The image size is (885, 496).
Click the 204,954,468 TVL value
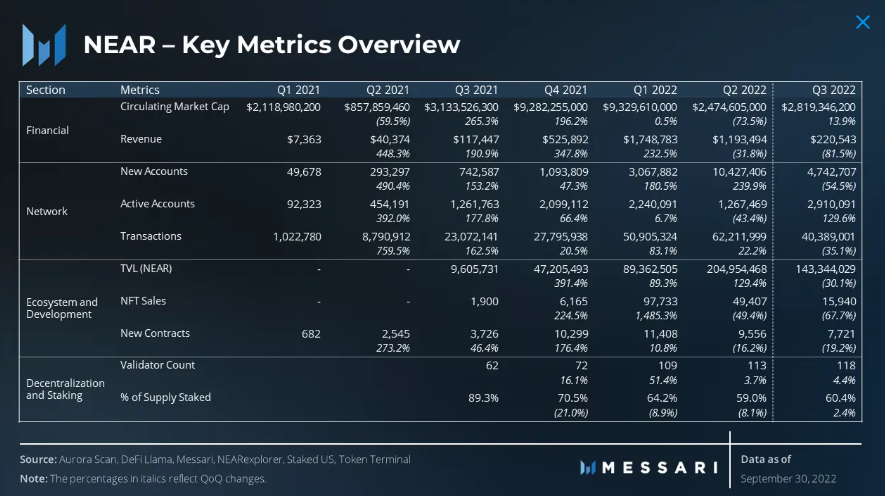(737, 269)
